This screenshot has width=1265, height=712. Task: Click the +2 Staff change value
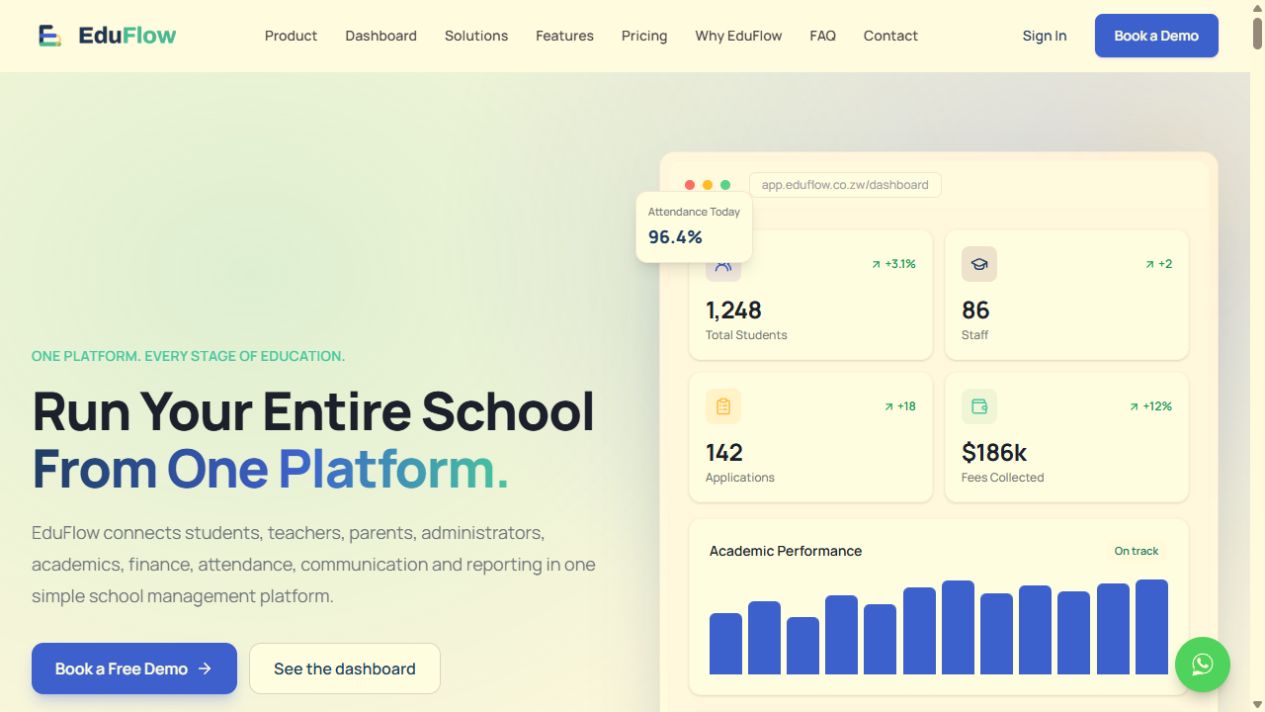(1165, 264)
